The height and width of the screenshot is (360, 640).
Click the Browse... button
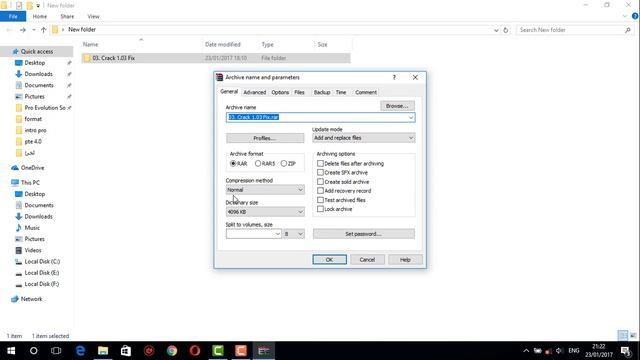pyautogui.click(x=397, y=106)
